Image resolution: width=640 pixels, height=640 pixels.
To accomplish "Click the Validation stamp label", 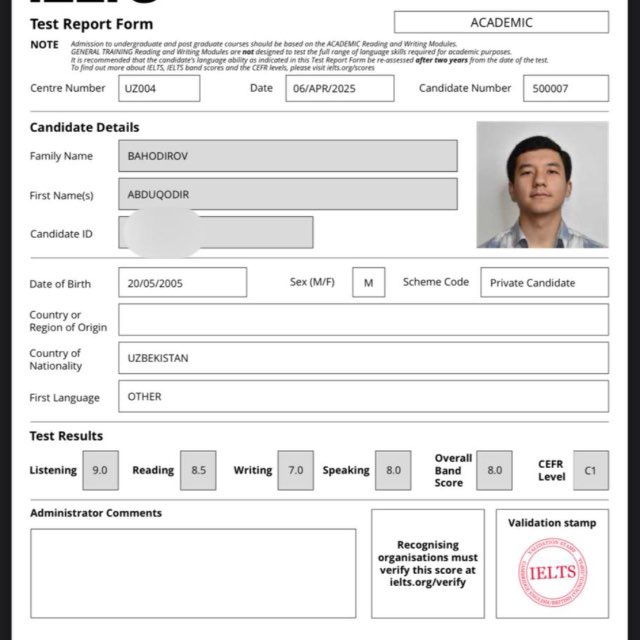I will coord(552,523).
